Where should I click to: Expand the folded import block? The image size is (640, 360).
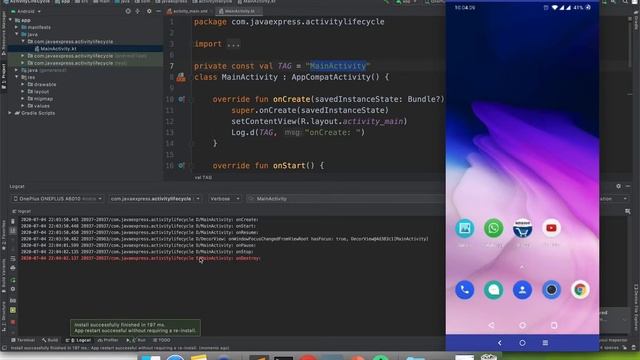pyautogui.click(x=233, y=44)
